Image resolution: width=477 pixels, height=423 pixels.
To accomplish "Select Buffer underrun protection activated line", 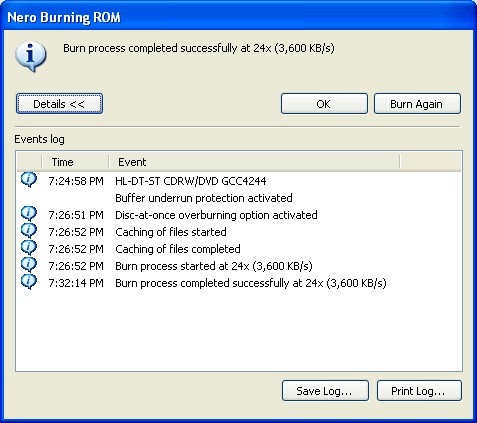I will 204,198.
